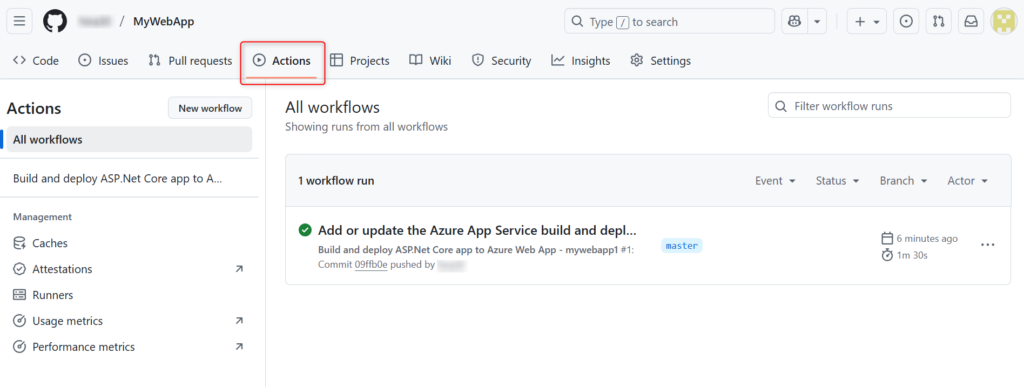Click the 1 workflow run header text
Screen dimensions: 1024x387
tap(336, 181)
